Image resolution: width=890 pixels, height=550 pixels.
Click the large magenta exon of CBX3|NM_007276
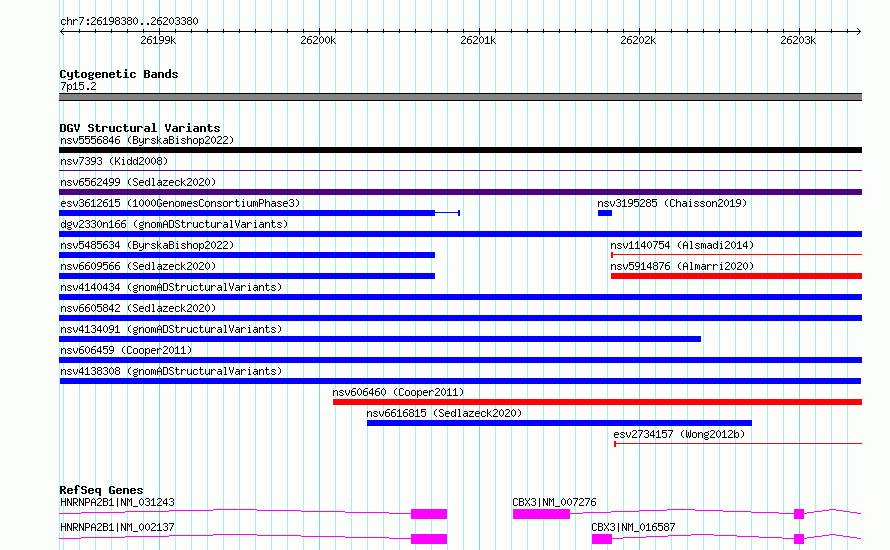(541, 514)
